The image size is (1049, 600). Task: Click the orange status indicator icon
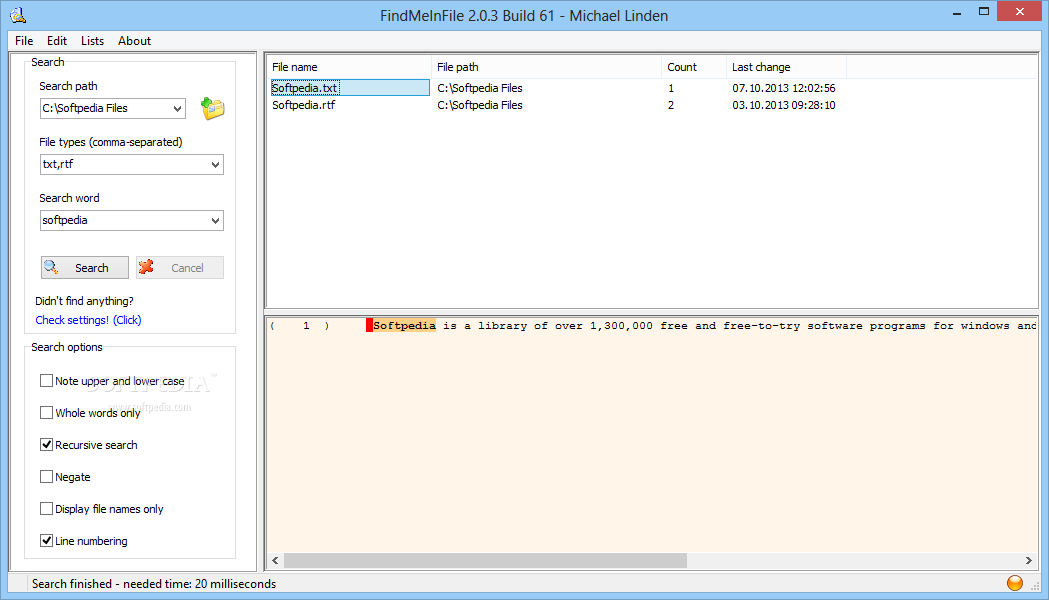[x=1015, y=583]
